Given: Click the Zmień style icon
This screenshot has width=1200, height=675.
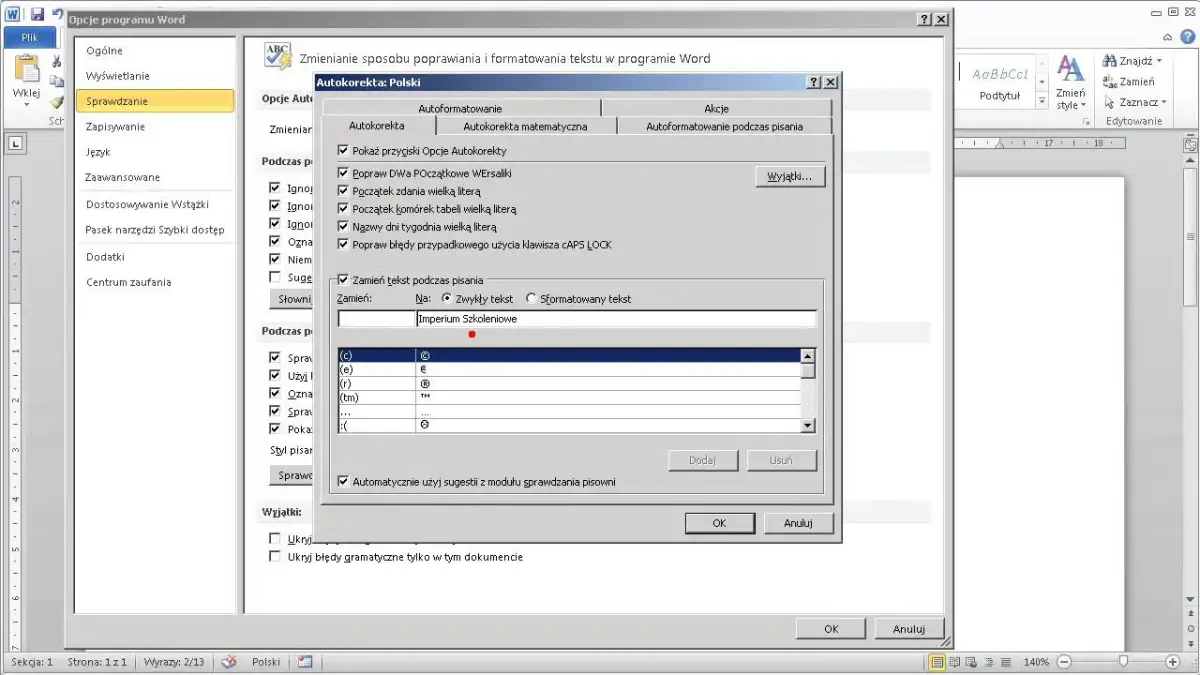Looking at the screenshot, I should pos(1070,72).
